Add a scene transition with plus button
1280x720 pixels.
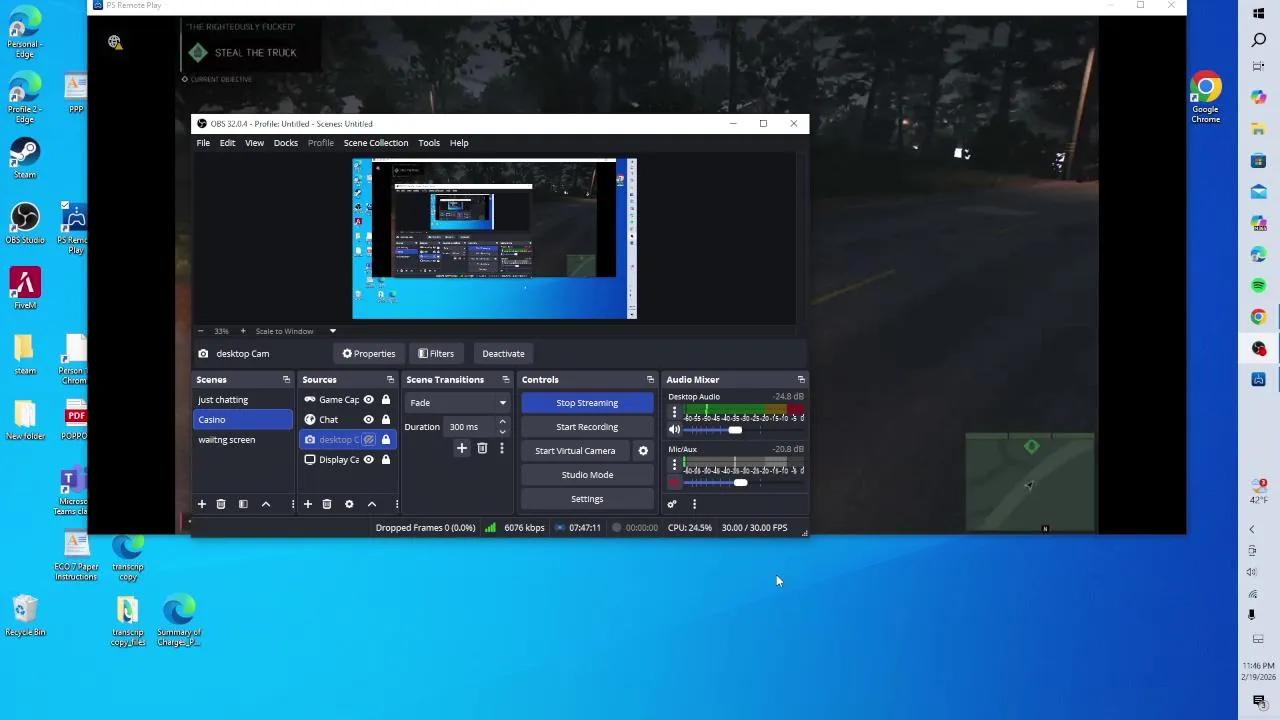click(x=462, y=448)
